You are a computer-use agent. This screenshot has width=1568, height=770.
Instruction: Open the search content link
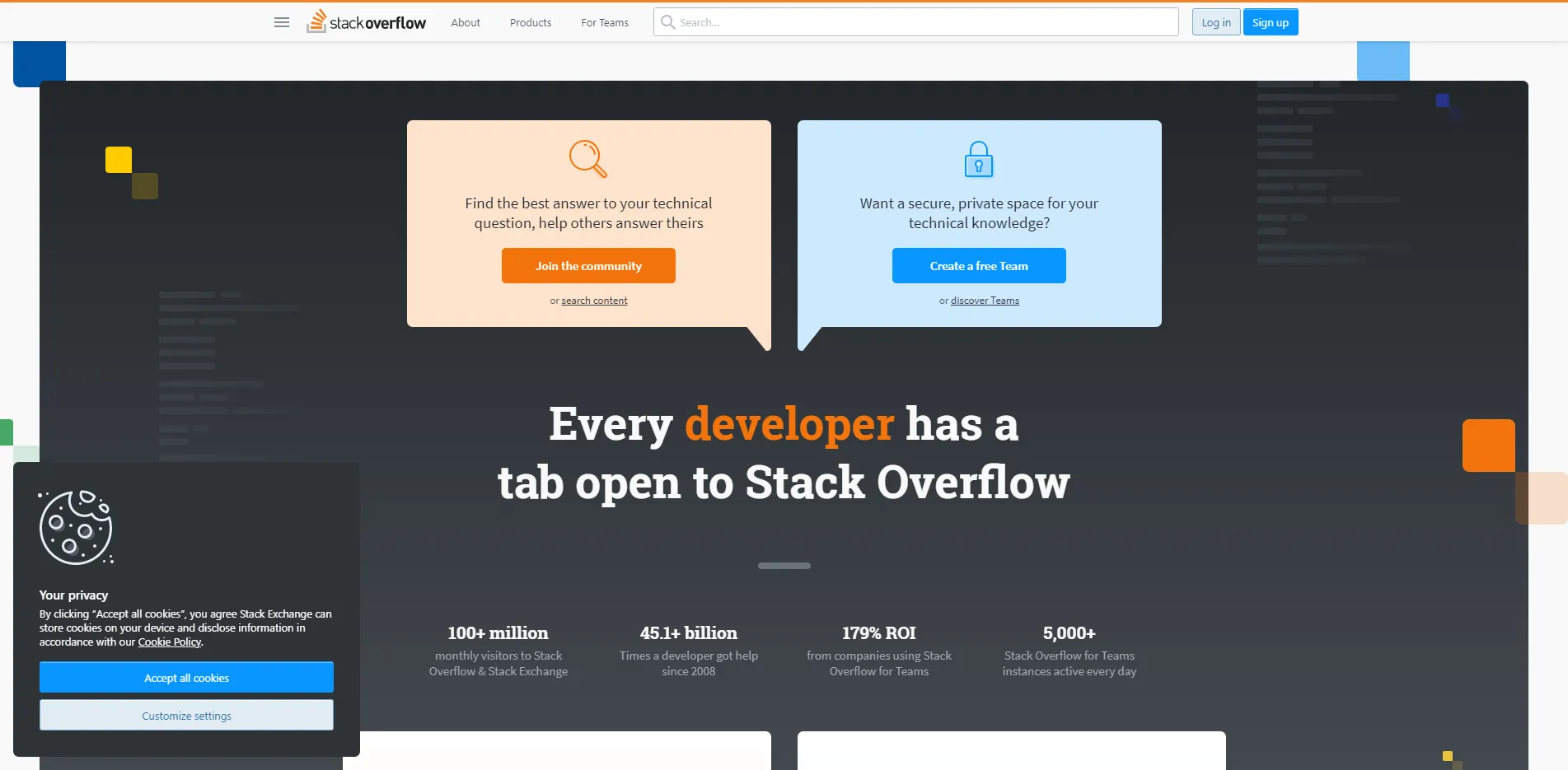coord(594,301)
